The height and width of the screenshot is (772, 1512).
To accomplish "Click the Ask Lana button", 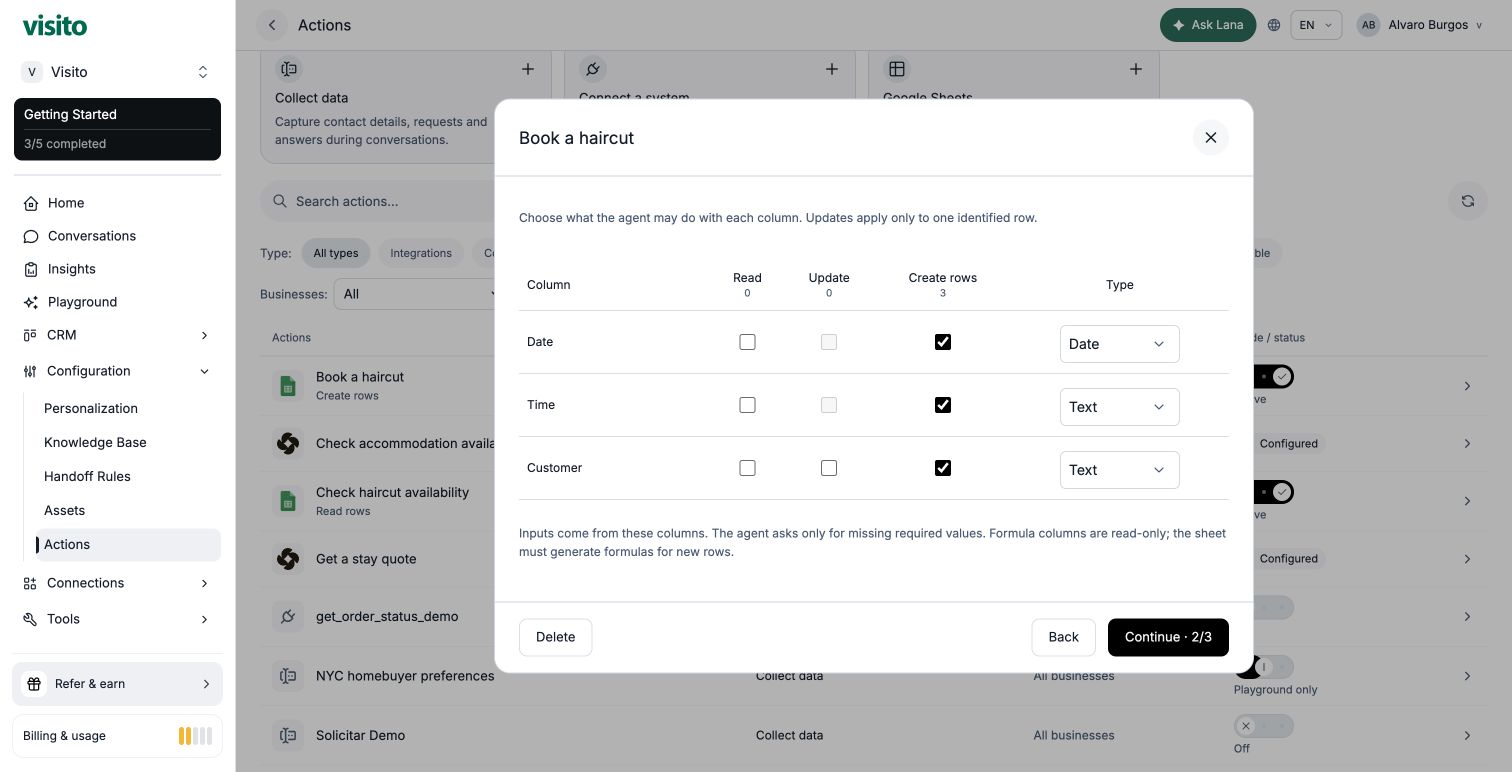I will (x=1208, y=25).
